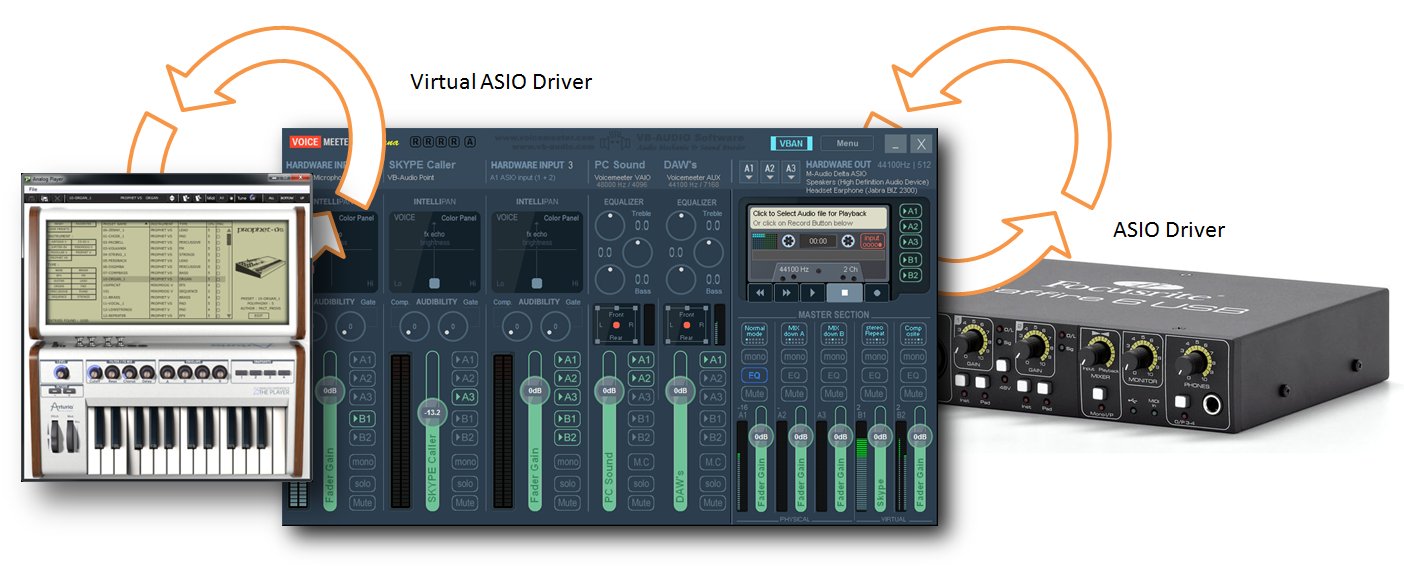Mute master bus B1

point(874,394)
